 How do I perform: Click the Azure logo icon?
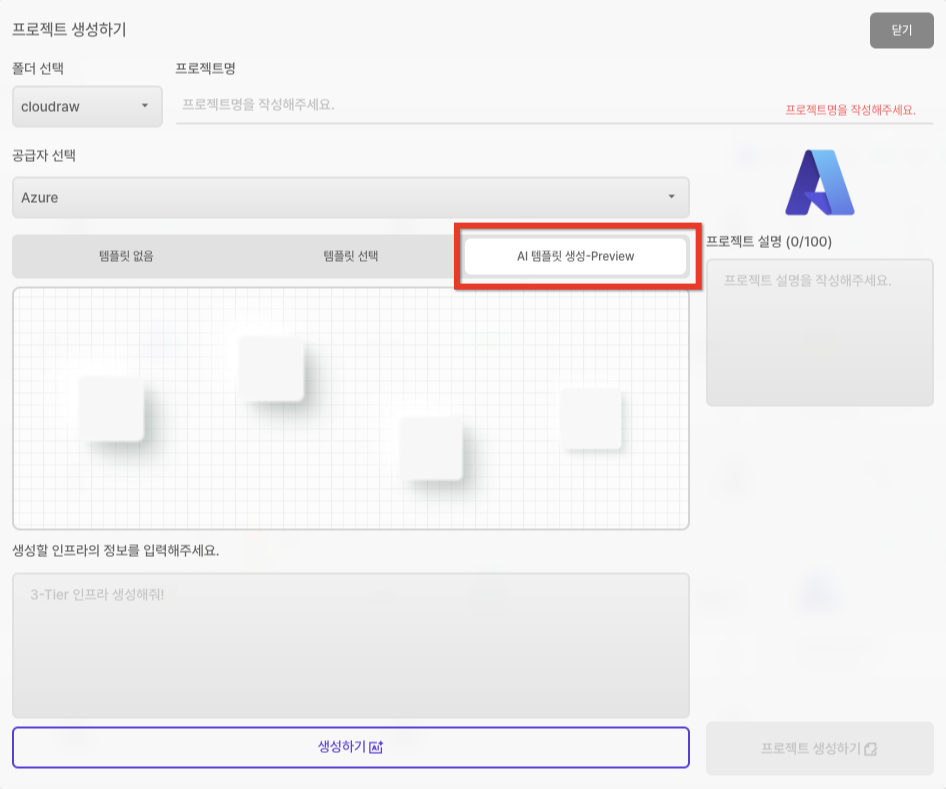click(x=819, y=182)
